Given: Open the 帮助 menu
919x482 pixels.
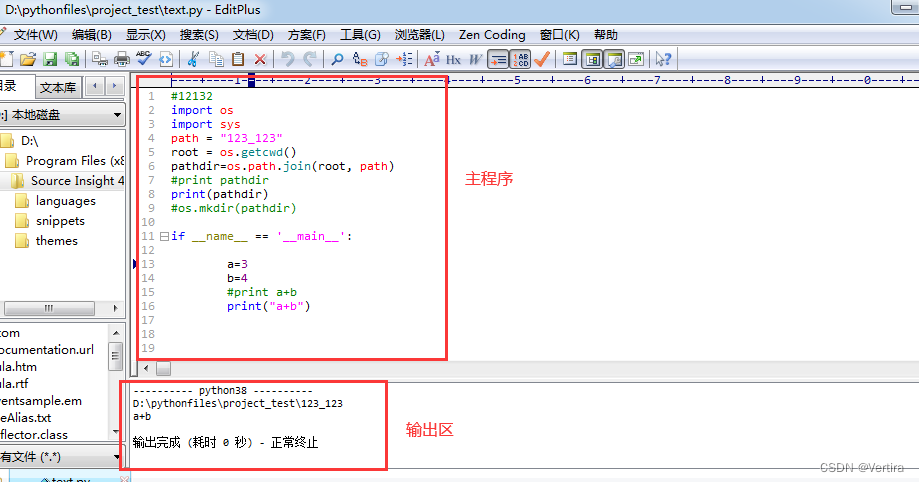Looking at the screenshot, I should pyautogui.click(x=606, y=35).
